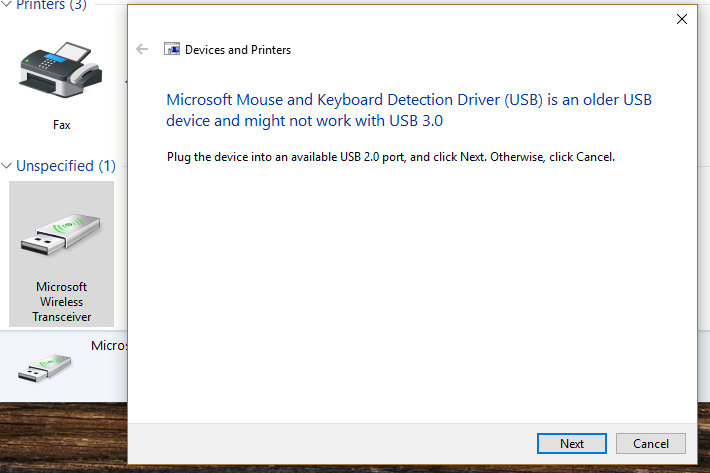Go back using the dialog's back arrow
The width and height of the screenshot is (710, 473).
[142, 49]
